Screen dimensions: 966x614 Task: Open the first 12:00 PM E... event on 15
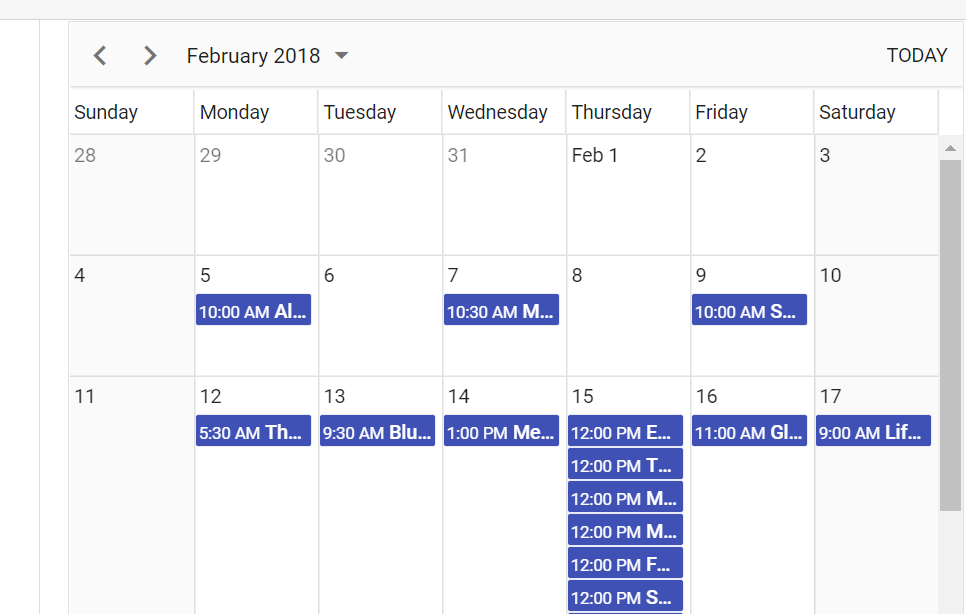click(x=625, y=430)
